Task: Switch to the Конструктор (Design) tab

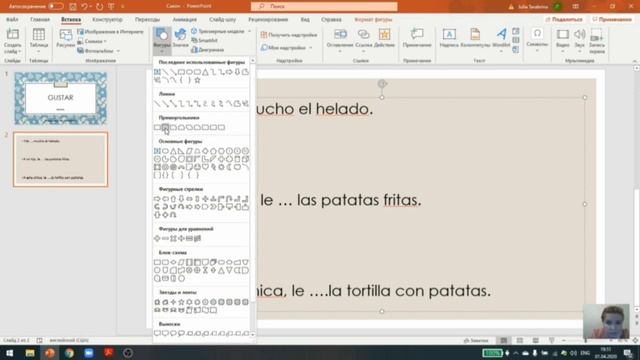Action: click(x=107, y=20)
